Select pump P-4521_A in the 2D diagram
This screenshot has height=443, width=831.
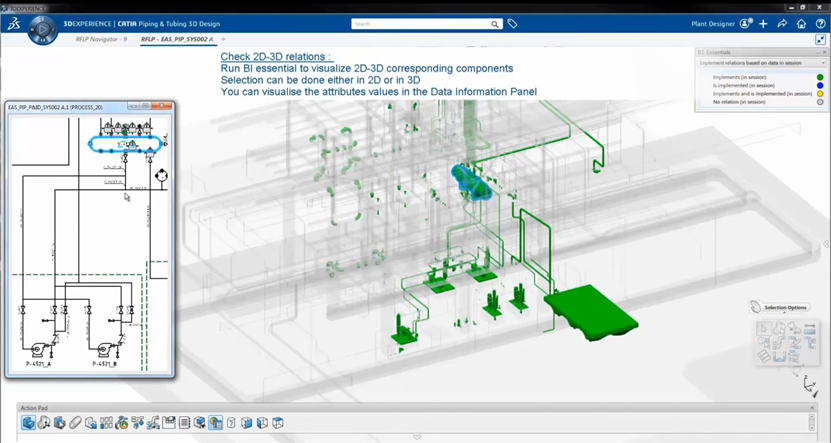40,348
